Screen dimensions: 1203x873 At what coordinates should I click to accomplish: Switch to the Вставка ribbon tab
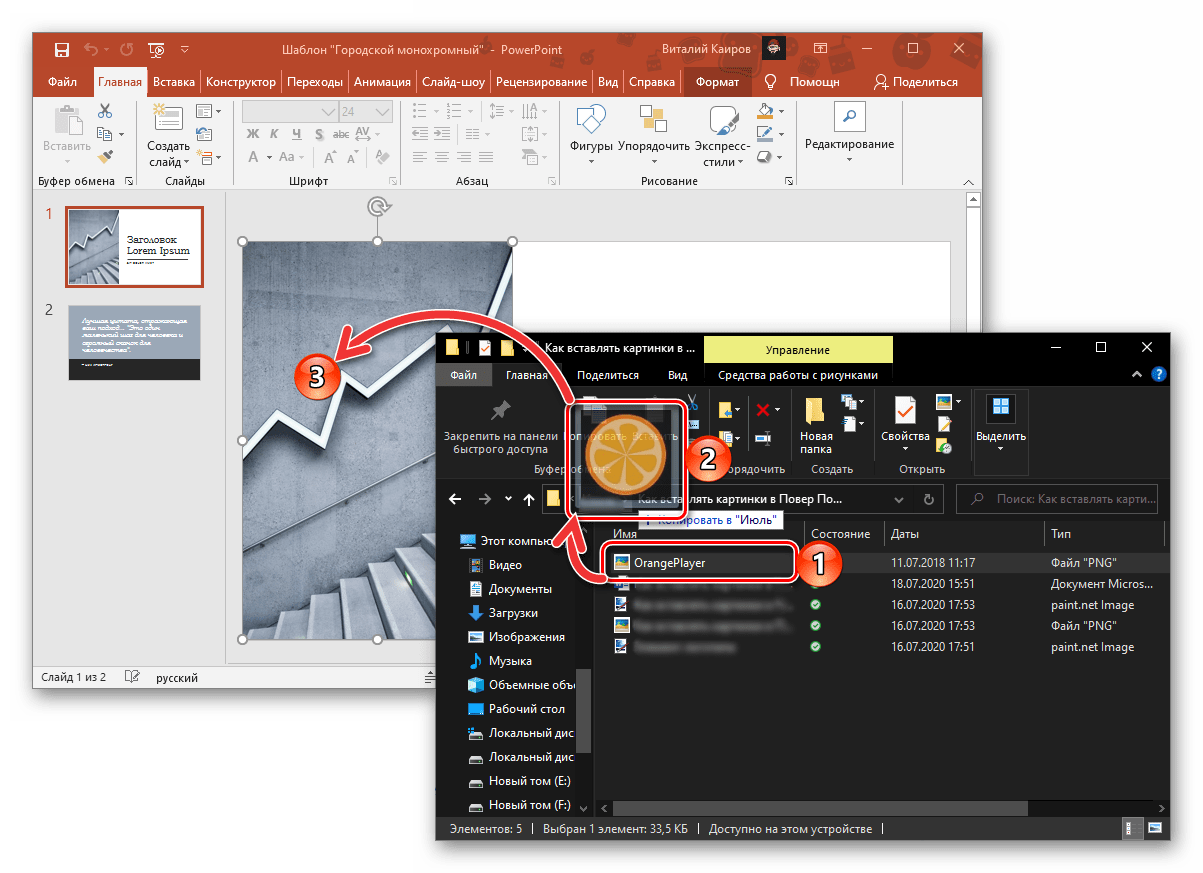tap(174, 82)
